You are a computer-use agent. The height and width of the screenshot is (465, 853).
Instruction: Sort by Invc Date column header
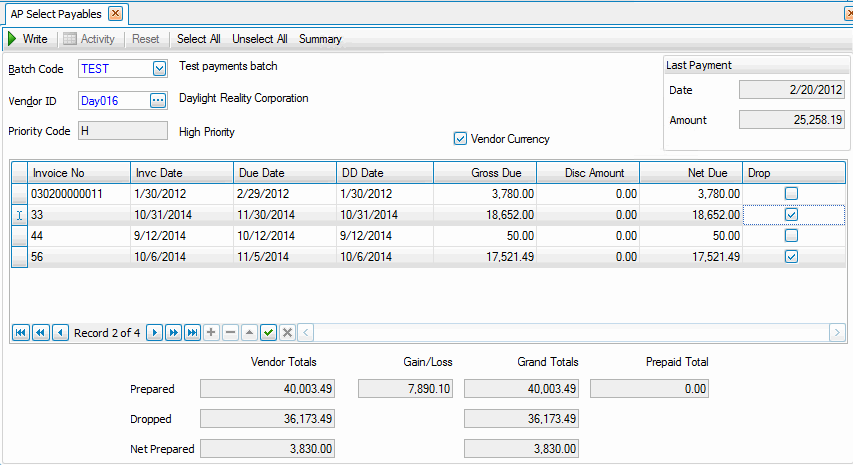coord(182,173)
